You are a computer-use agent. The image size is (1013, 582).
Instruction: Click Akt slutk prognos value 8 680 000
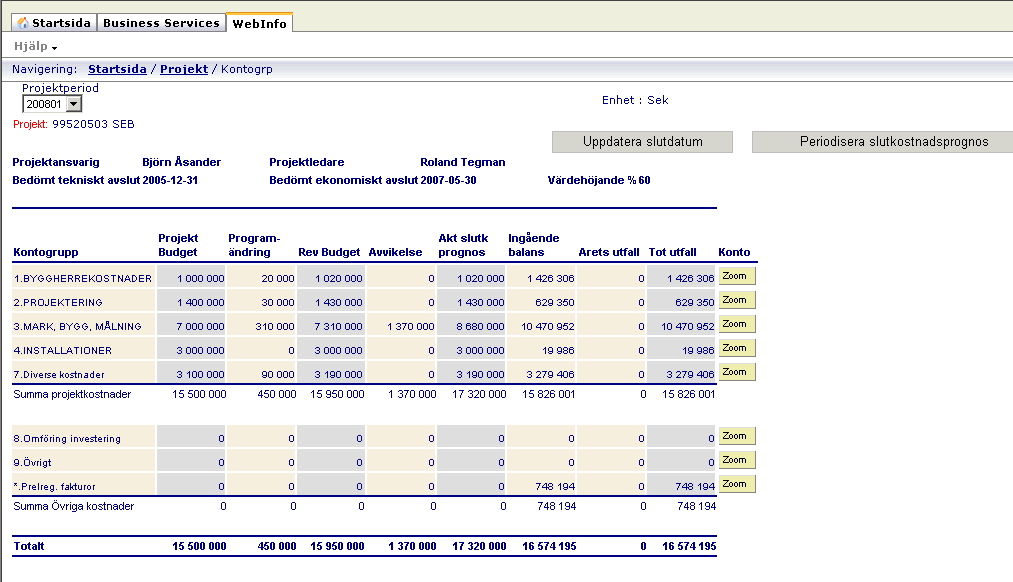click(x=480, y=327)
